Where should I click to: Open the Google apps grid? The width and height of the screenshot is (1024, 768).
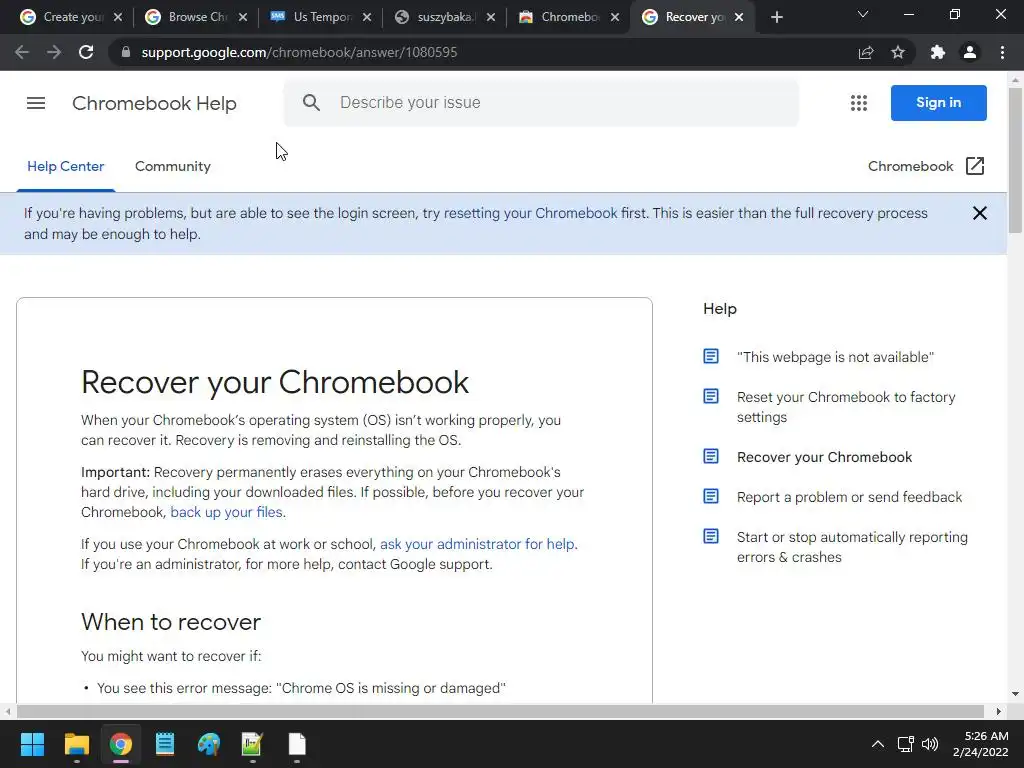coord(859,103)
